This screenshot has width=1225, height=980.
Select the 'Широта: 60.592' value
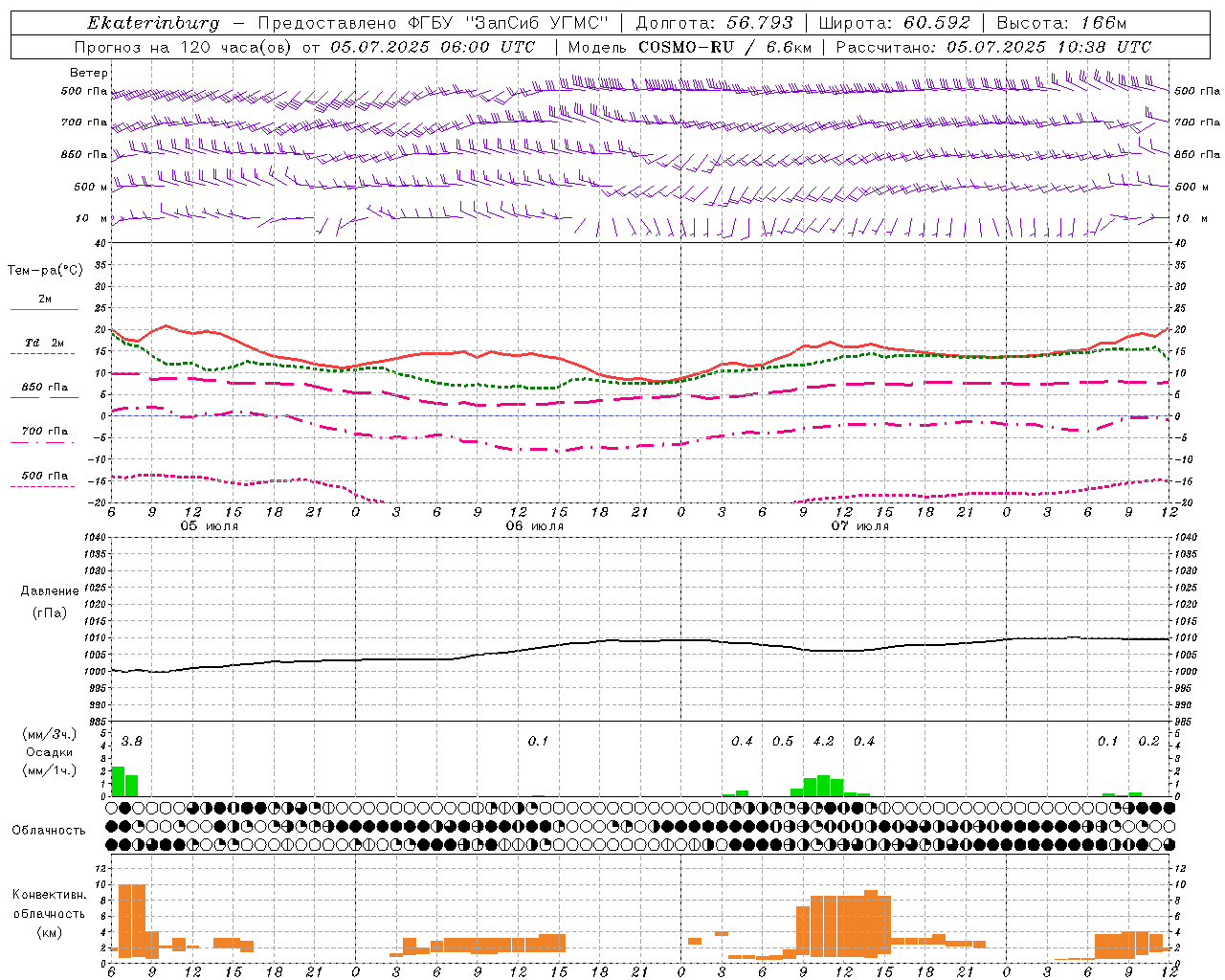pos(894,23)
